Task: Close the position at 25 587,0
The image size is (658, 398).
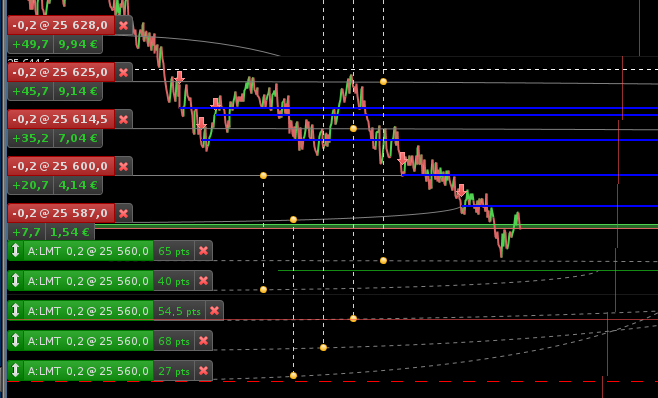Action: click(x=123, y=214)
